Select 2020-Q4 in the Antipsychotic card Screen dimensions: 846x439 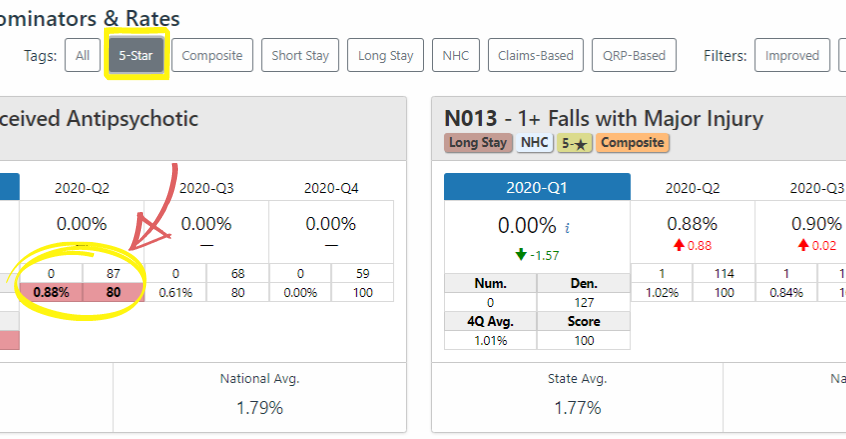tap(331, 187)
